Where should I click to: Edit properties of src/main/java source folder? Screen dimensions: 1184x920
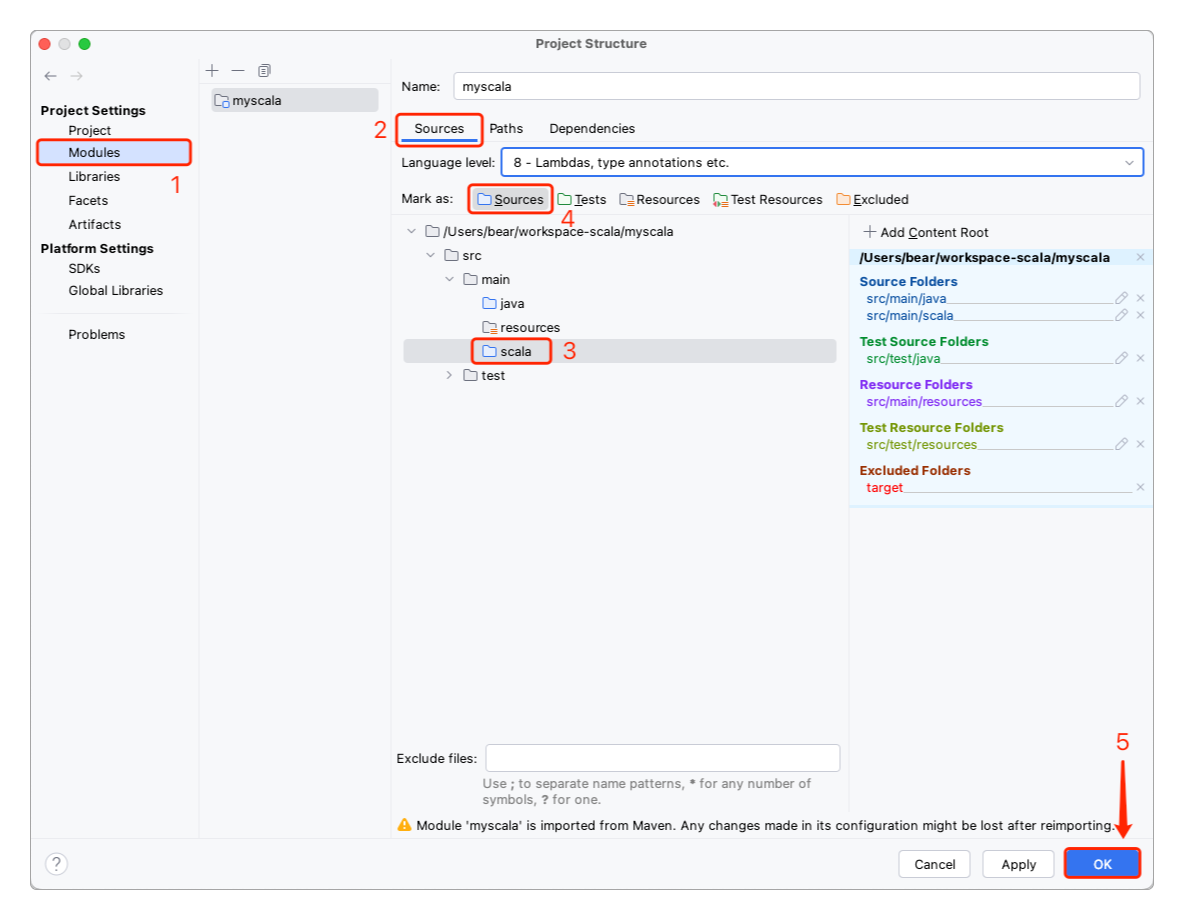(x=1121, y=298)
